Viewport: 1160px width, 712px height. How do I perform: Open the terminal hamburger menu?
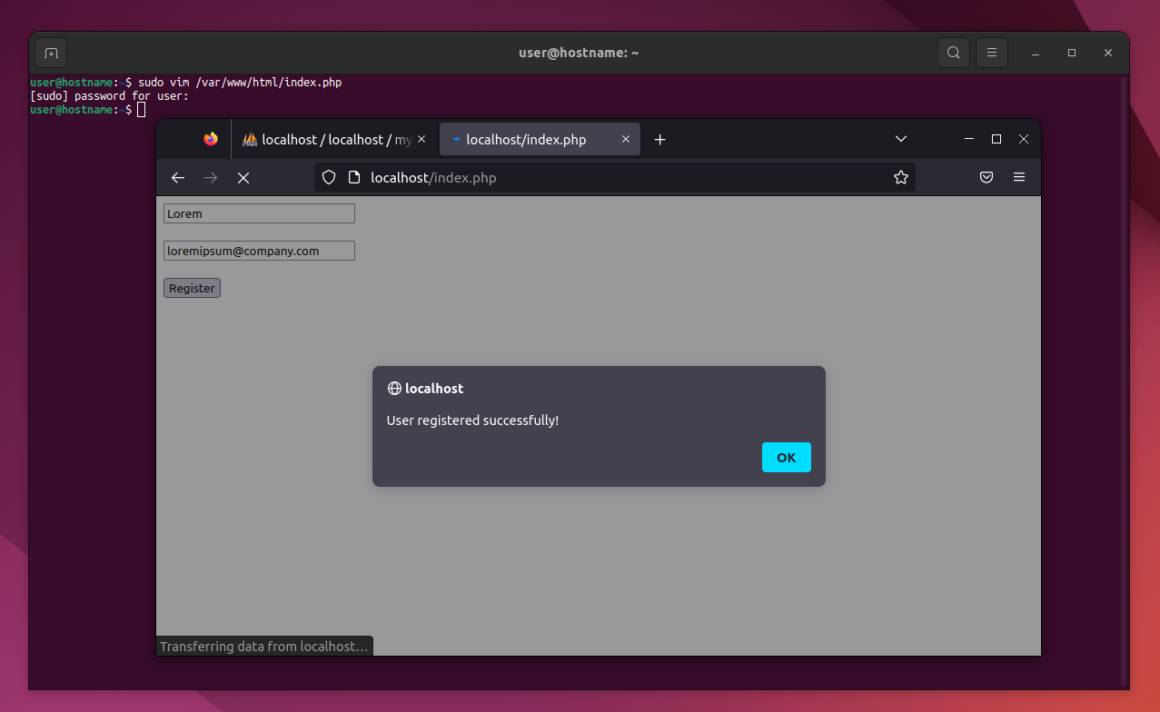[991, 53]
